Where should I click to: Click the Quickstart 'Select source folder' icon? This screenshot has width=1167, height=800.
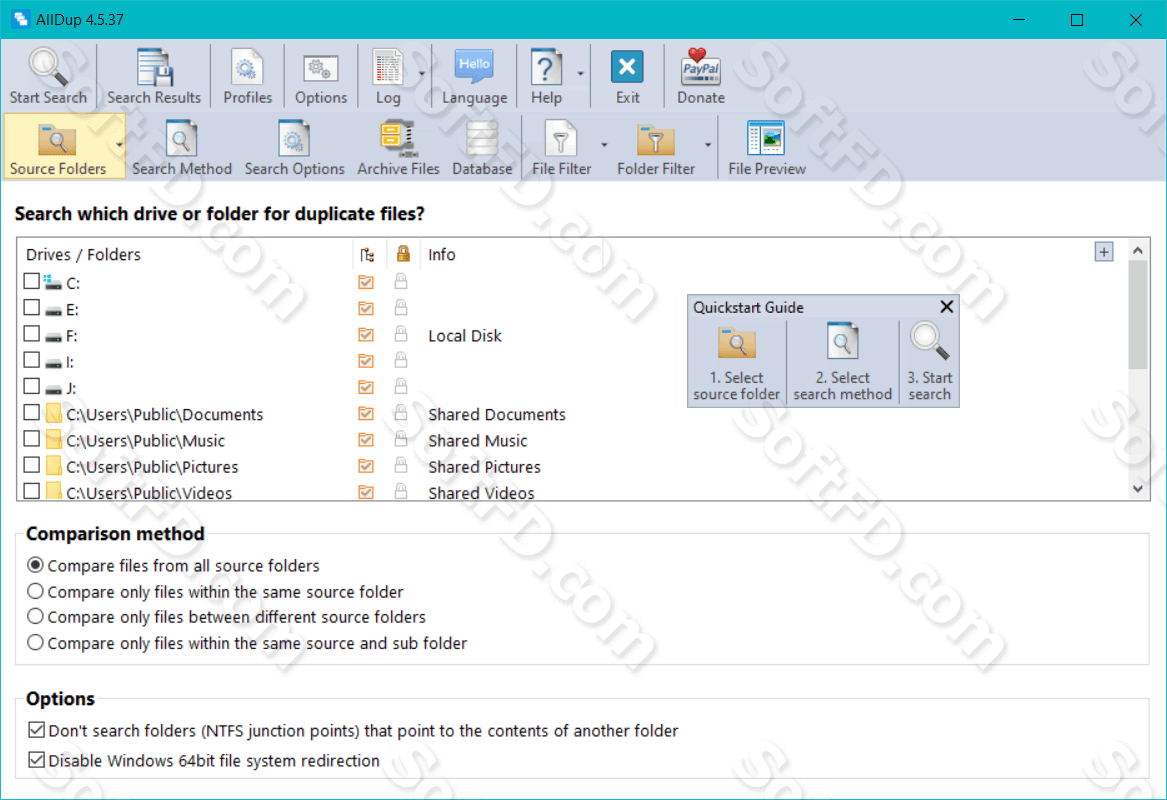(x=737, y=344)
